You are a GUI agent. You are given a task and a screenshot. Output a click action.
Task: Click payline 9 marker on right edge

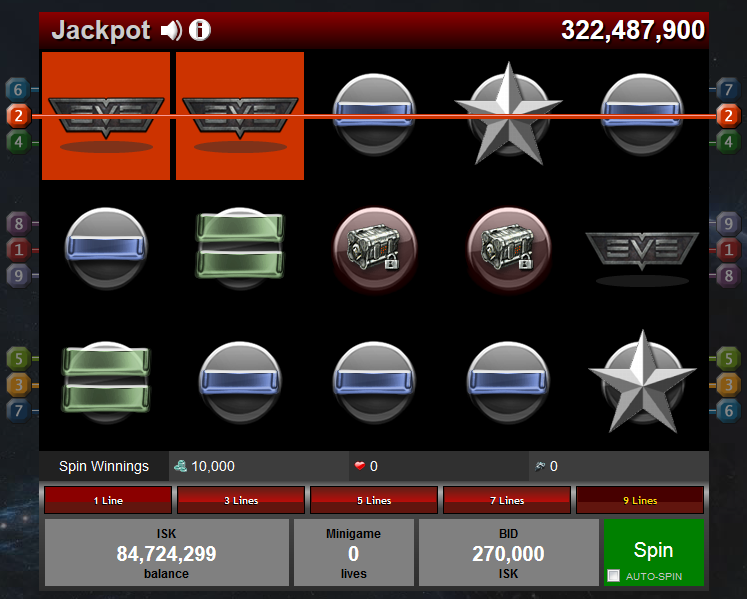tap(728, 223)
